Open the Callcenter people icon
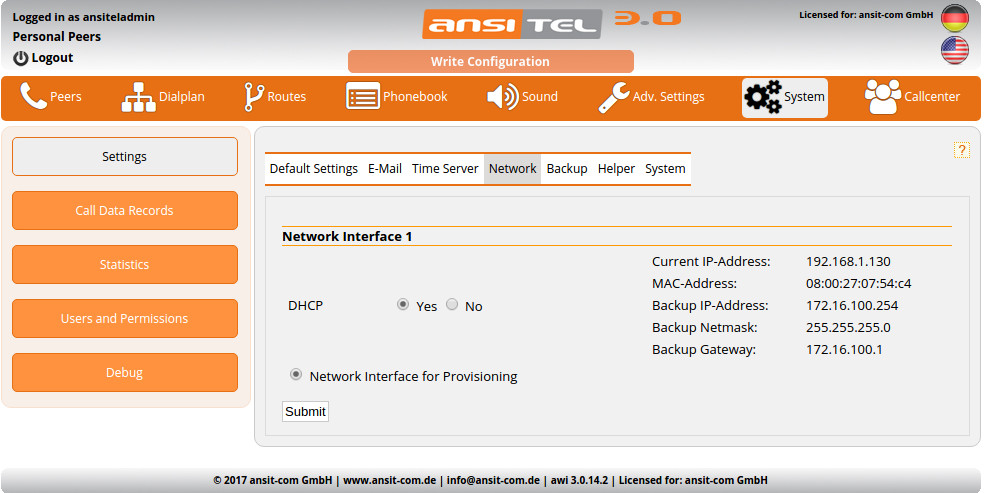Screen dimensions: 985x493 tap(882, 97)
